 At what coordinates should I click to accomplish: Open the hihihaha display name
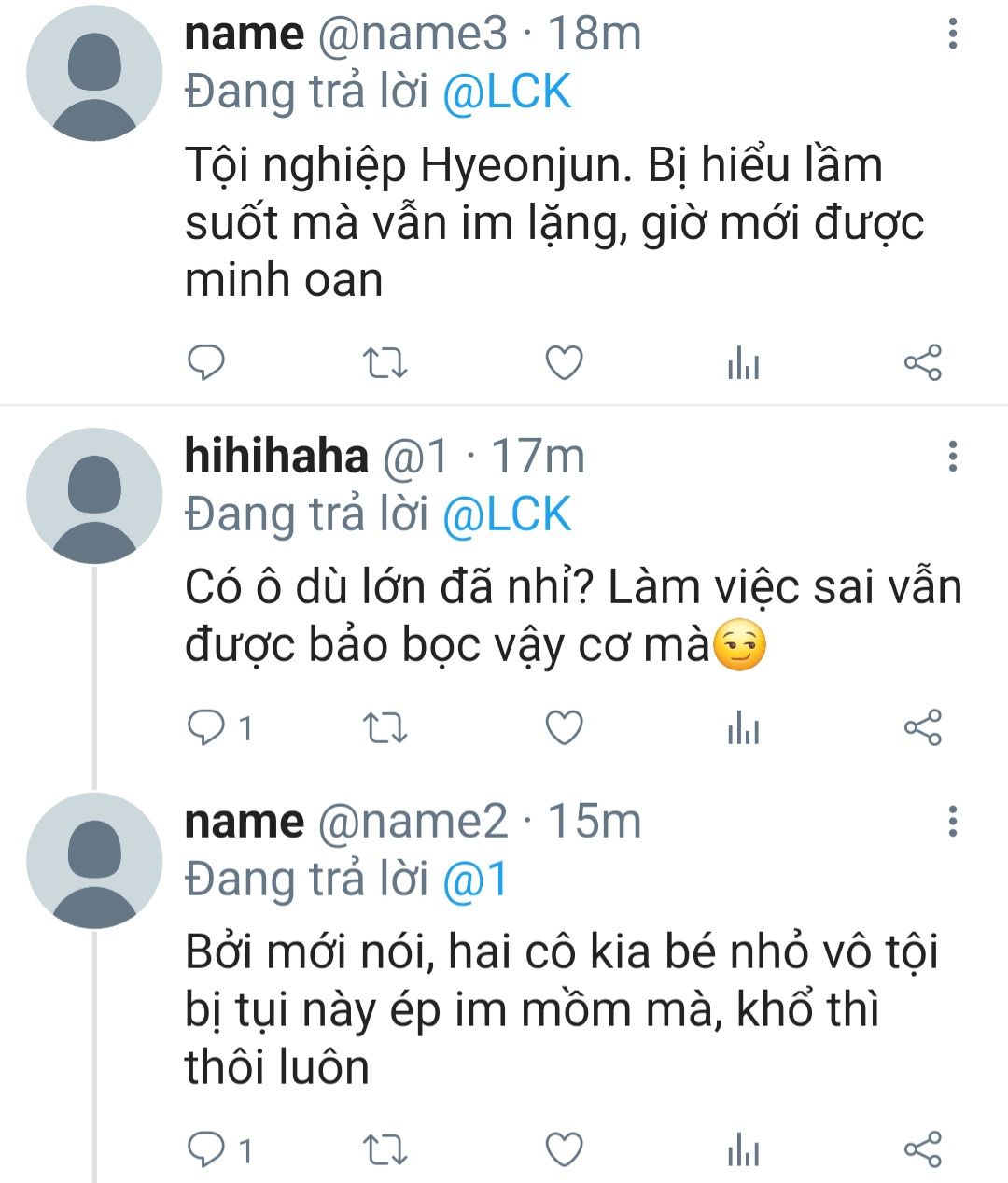[276, 456]
